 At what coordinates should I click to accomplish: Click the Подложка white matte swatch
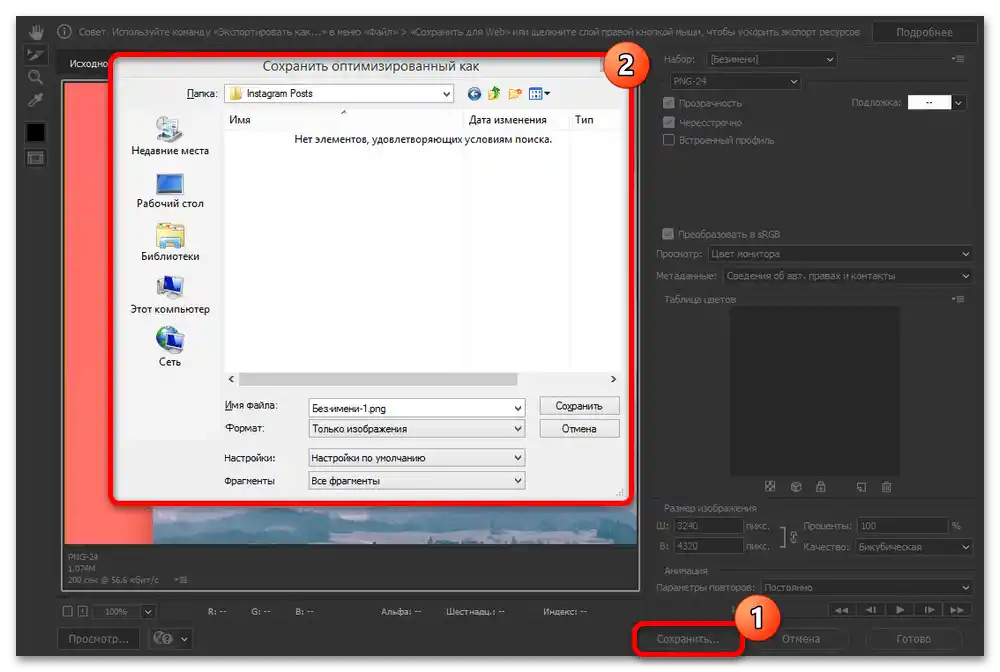929,103
